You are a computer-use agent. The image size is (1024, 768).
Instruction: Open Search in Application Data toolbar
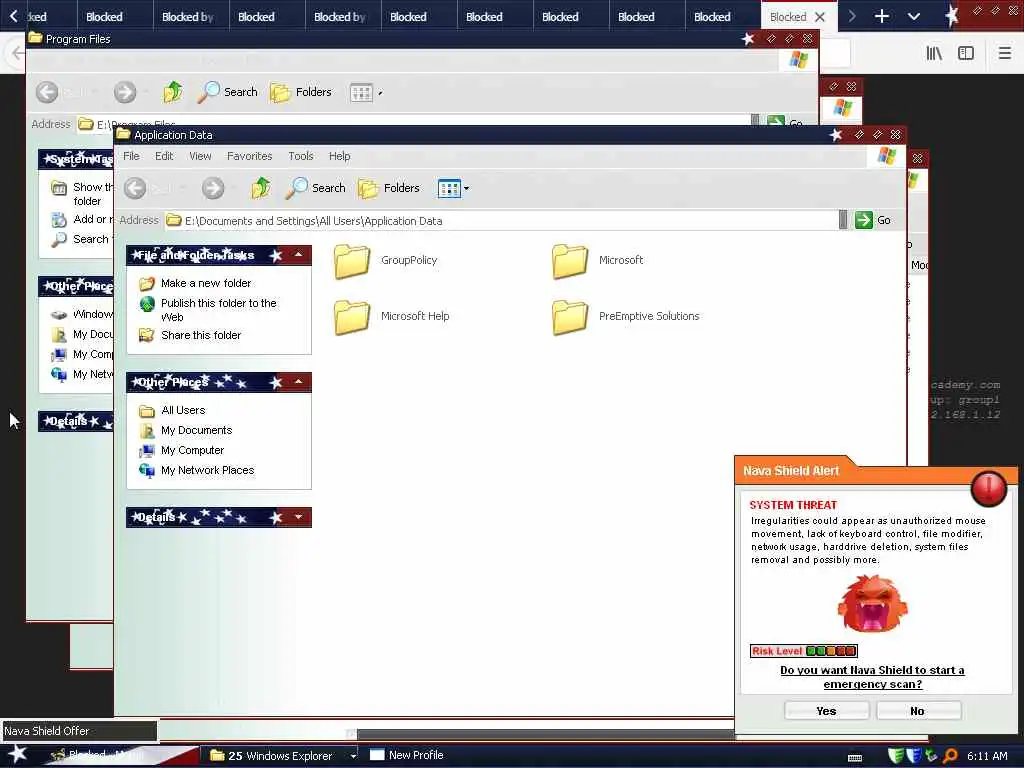coord(316,188)
